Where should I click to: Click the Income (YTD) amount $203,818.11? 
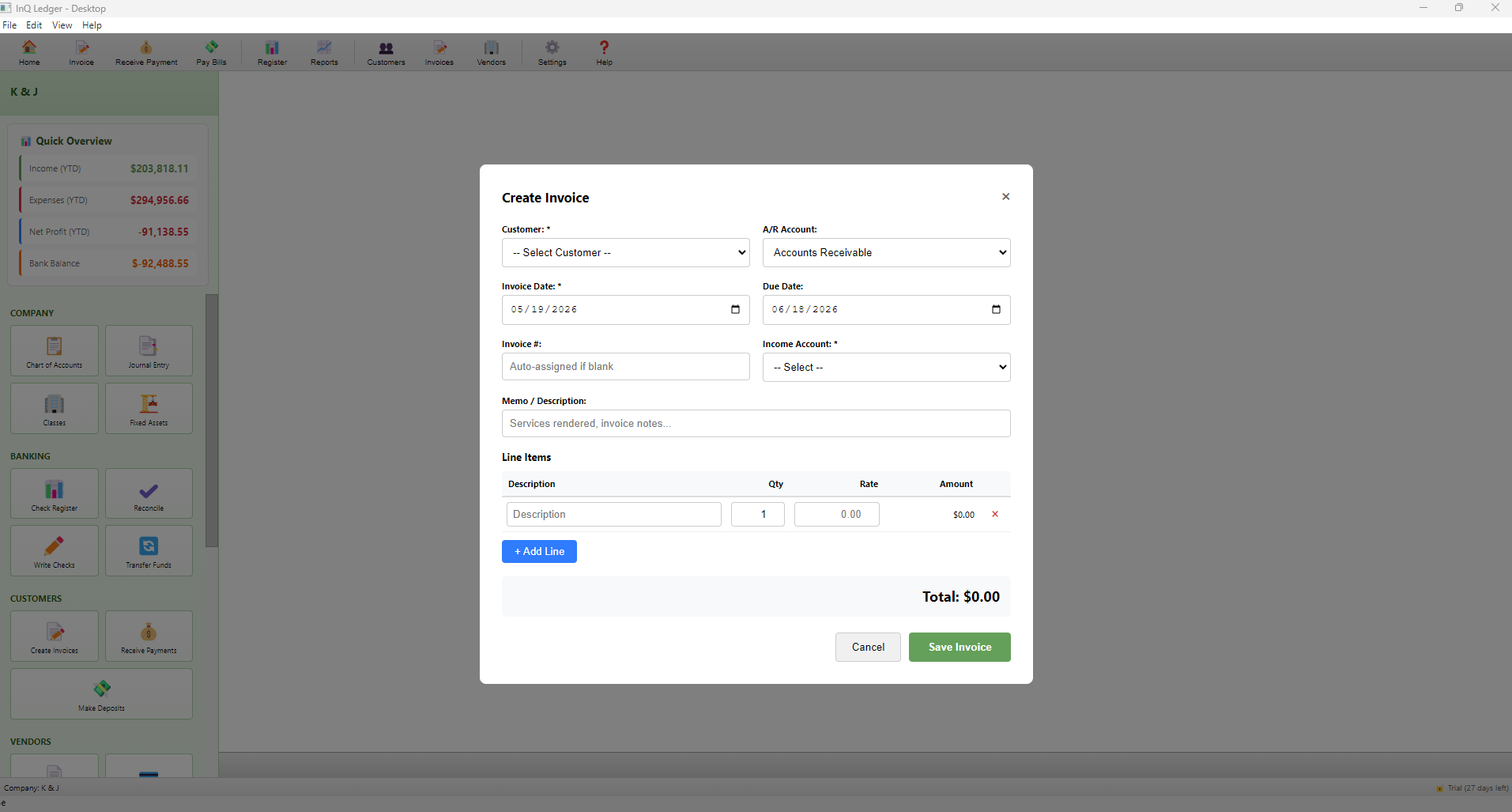[160, 168]
